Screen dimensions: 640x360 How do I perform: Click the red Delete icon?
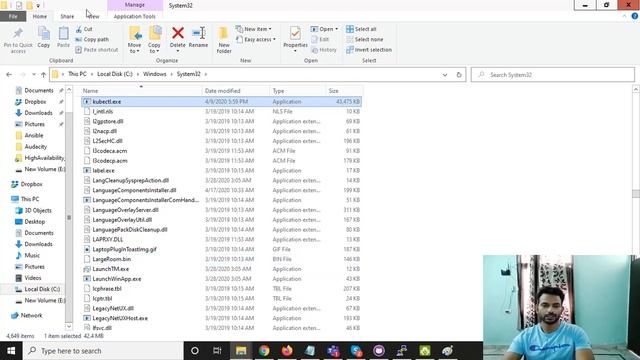coord(178,33)
